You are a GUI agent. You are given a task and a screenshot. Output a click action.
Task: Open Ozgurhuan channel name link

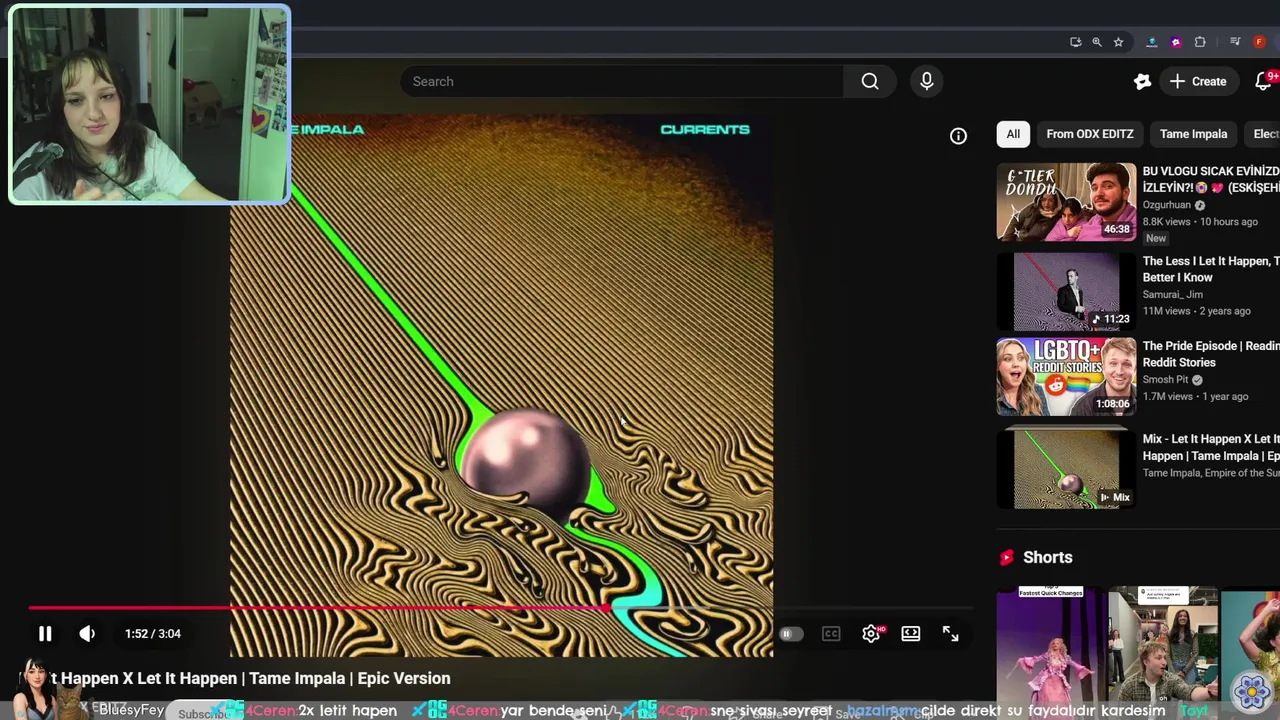point(1167,205)
